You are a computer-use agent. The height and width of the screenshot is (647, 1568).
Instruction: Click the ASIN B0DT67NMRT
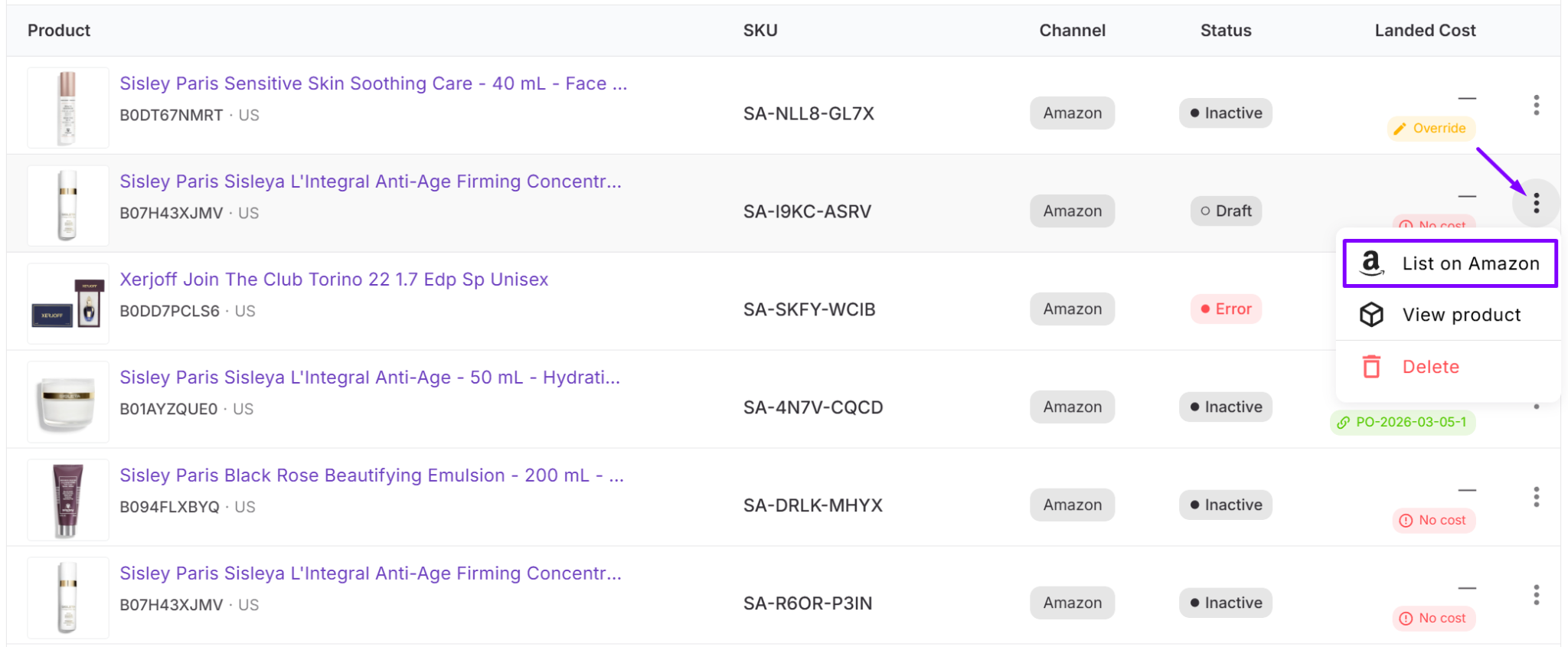tap(171, 116)
